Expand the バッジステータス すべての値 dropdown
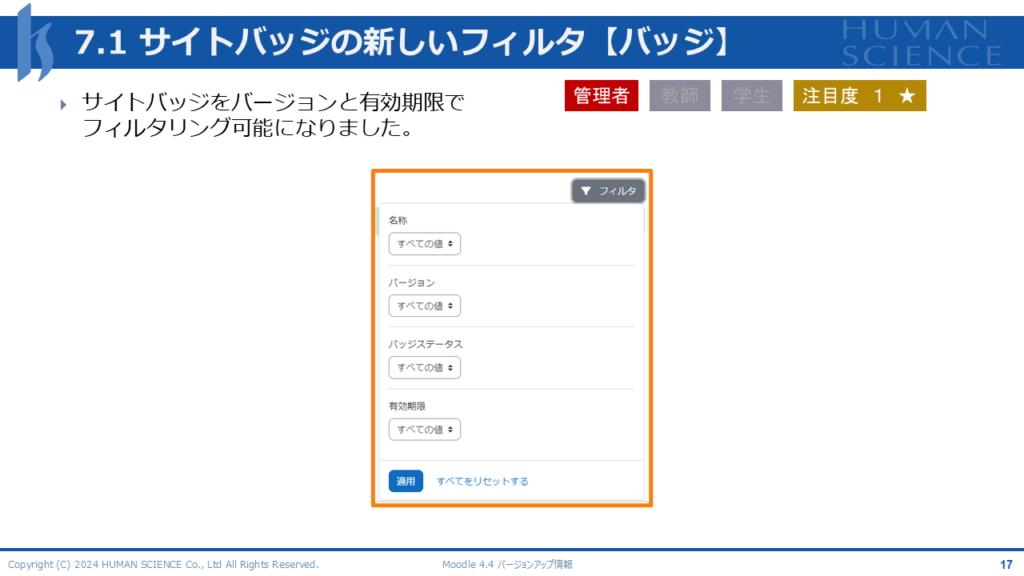1024x576 pixels. coord(424,368)
